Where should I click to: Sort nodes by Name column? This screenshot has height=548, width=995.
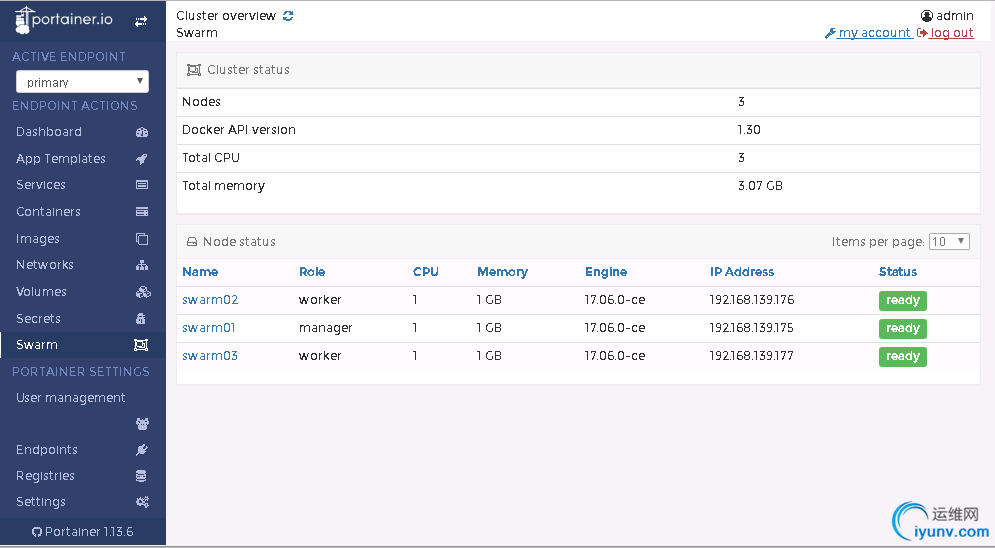[x=200, y=271]
